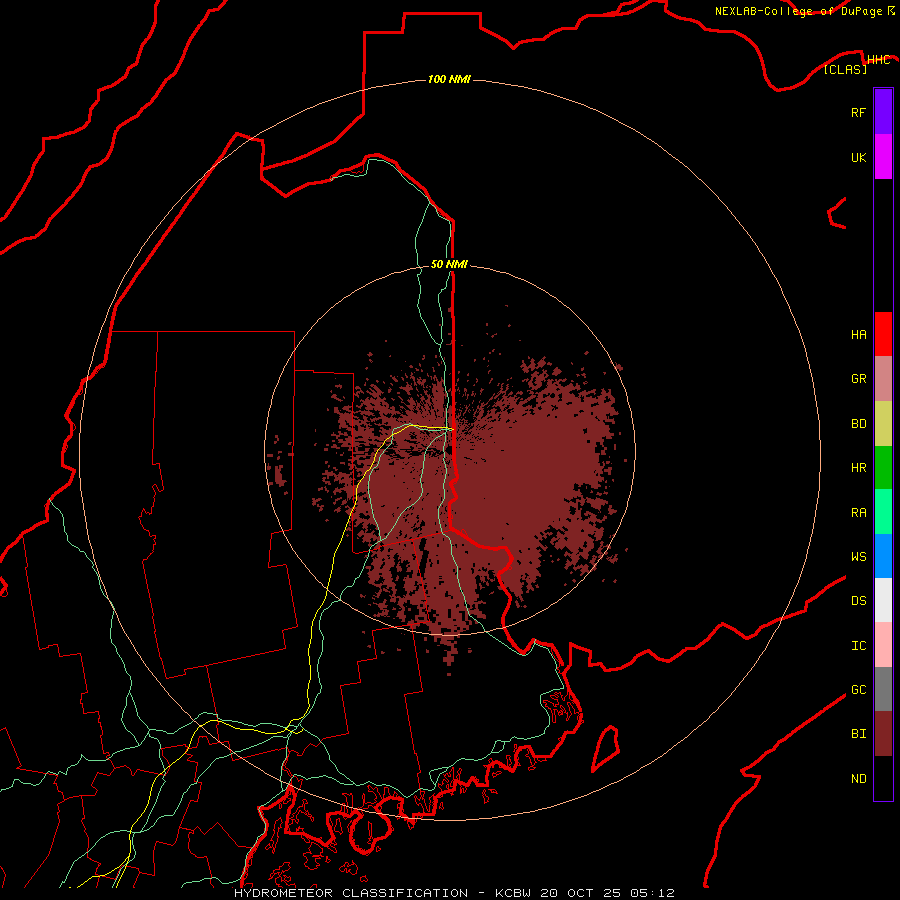This screenshot has height=900, width=900.
Task: Click the HA red legend swatch
Action: 883,334
